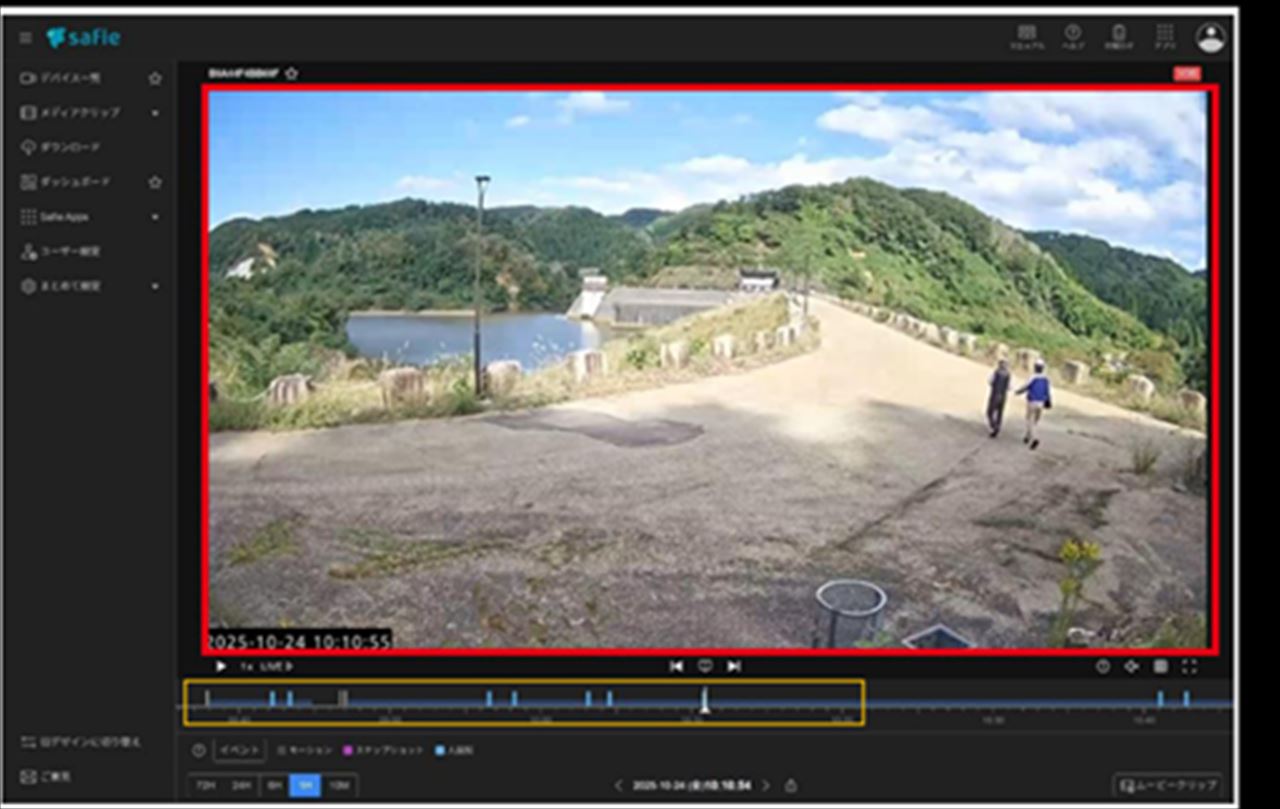Expand the Safie Apps sidebar section
Image resolution: width=1280 pixels, height=809 pixels.
[155, 217]
